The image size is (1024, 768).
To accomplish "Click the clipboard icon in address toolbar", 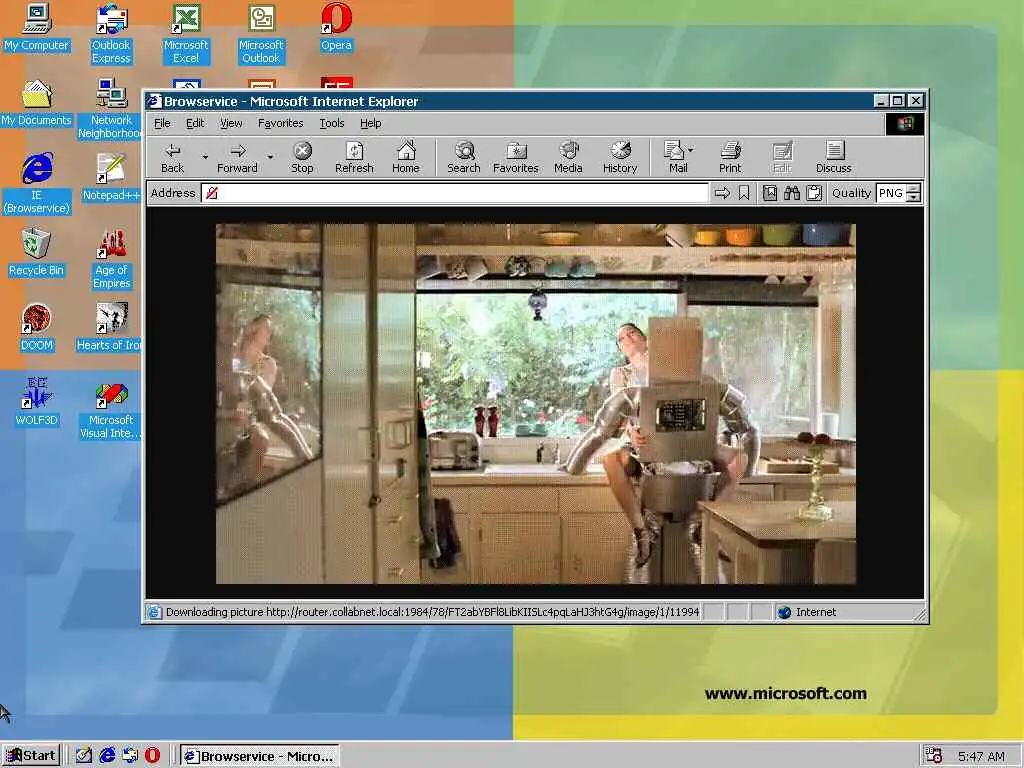I will coord(814,193).
